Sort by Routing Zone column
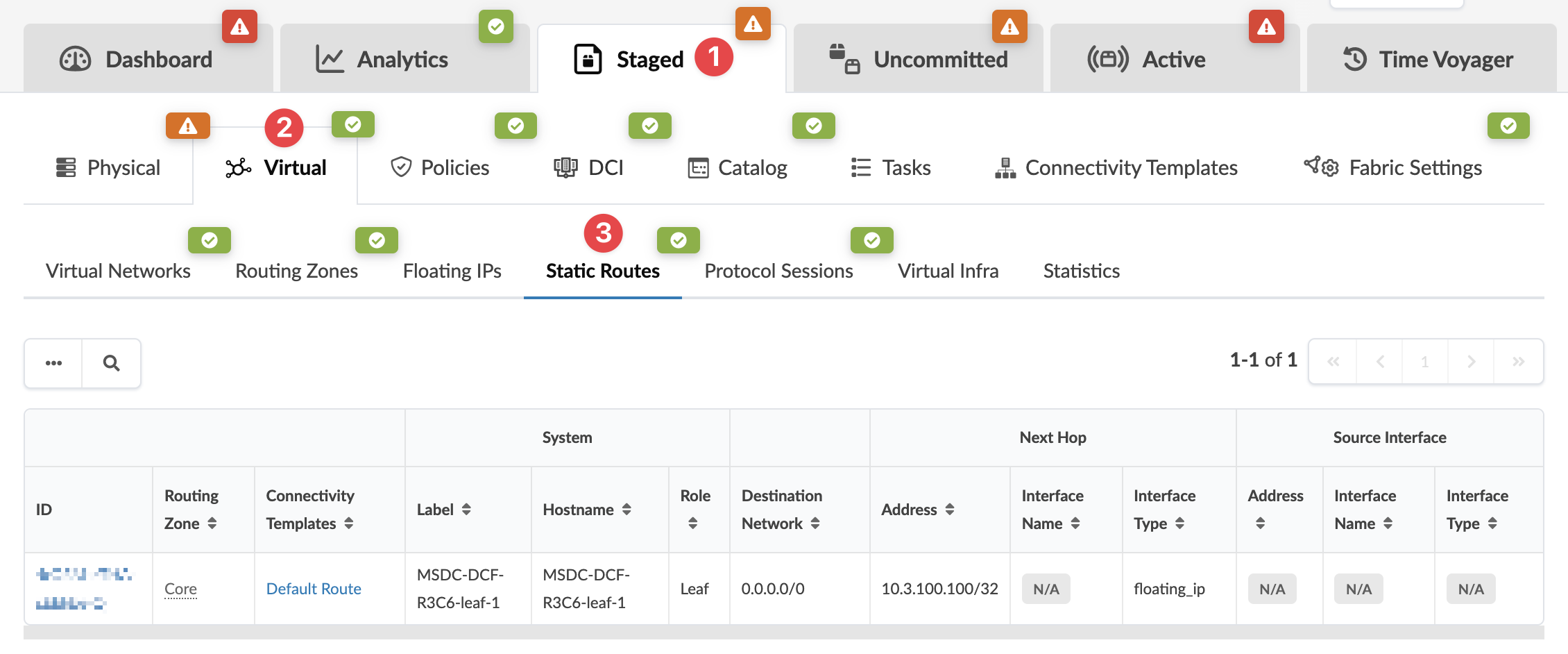This screenshot has width=1568, height=654. coord(212,523)
